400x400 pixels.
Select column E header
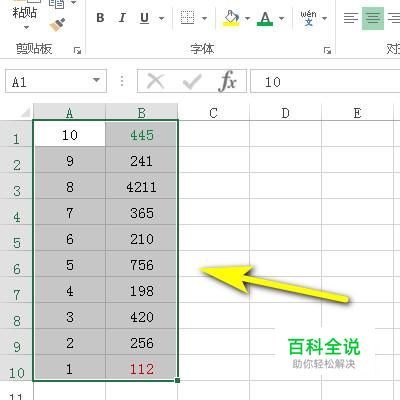point(357,113)
